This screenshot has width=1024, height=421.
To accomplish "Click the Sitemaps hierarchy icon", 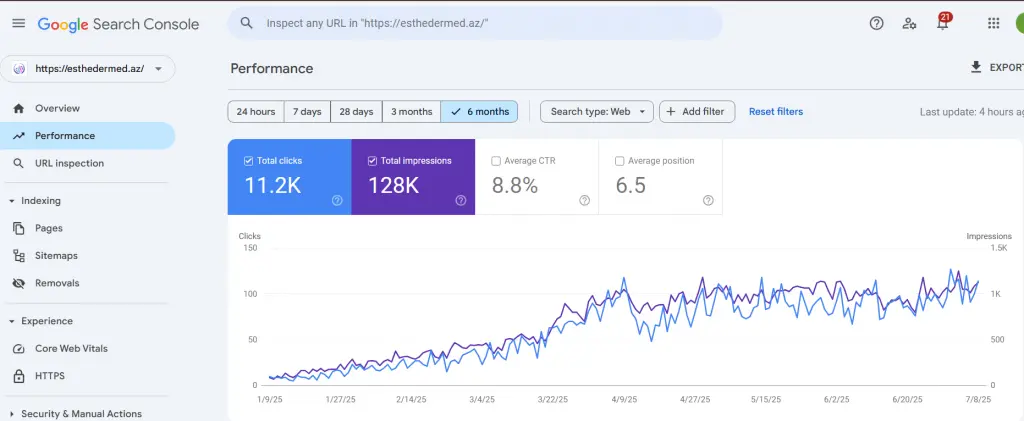I will coord(19,256).
